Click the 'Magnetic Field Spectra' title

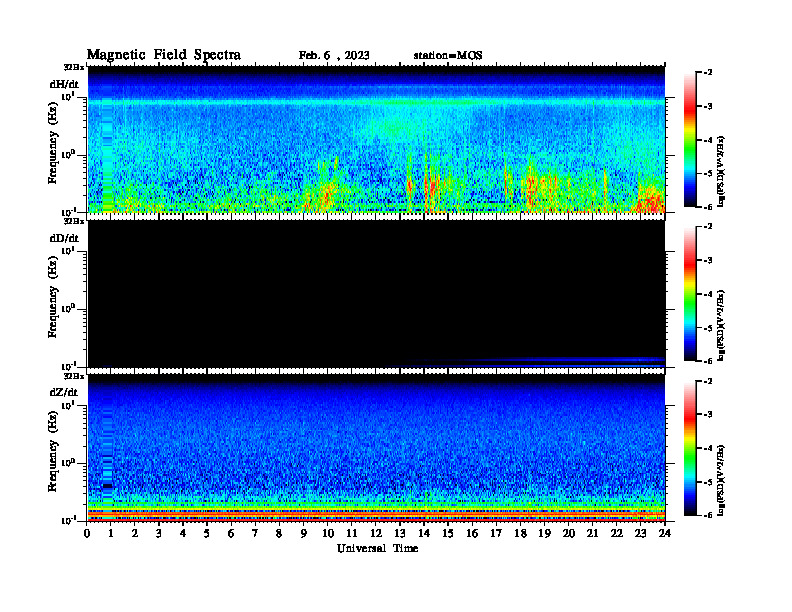164,55
